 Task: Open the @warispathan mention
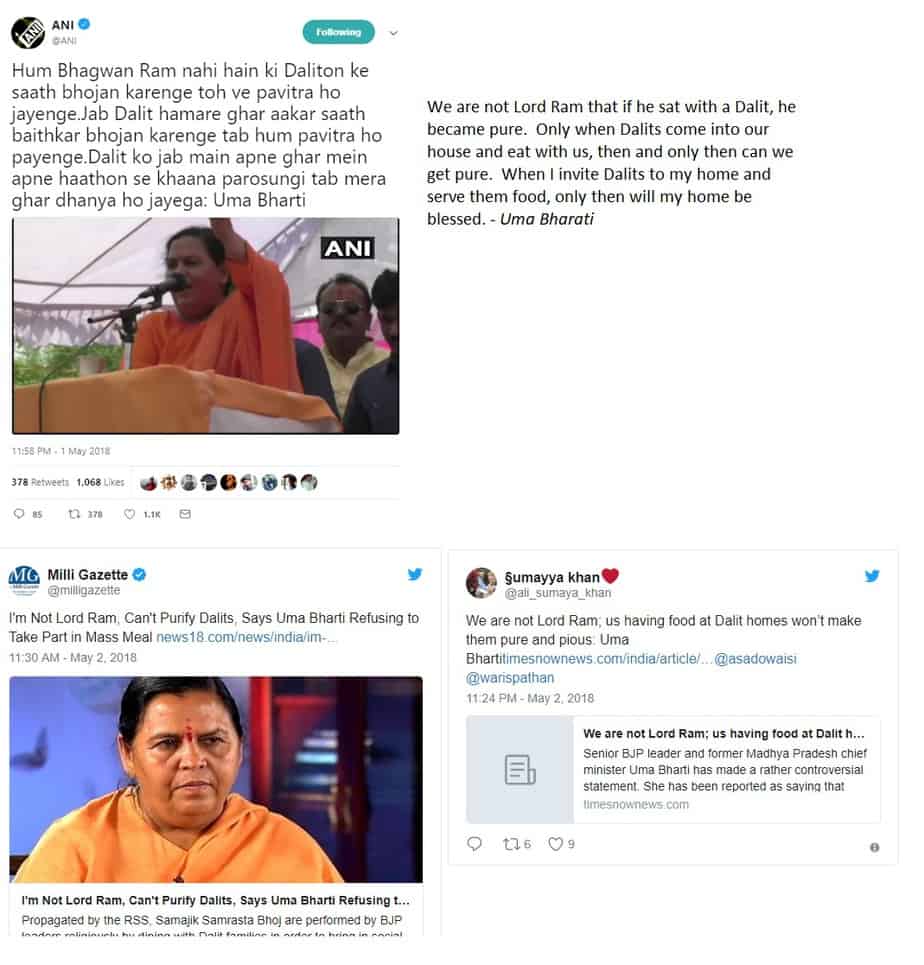coord(510,678)
